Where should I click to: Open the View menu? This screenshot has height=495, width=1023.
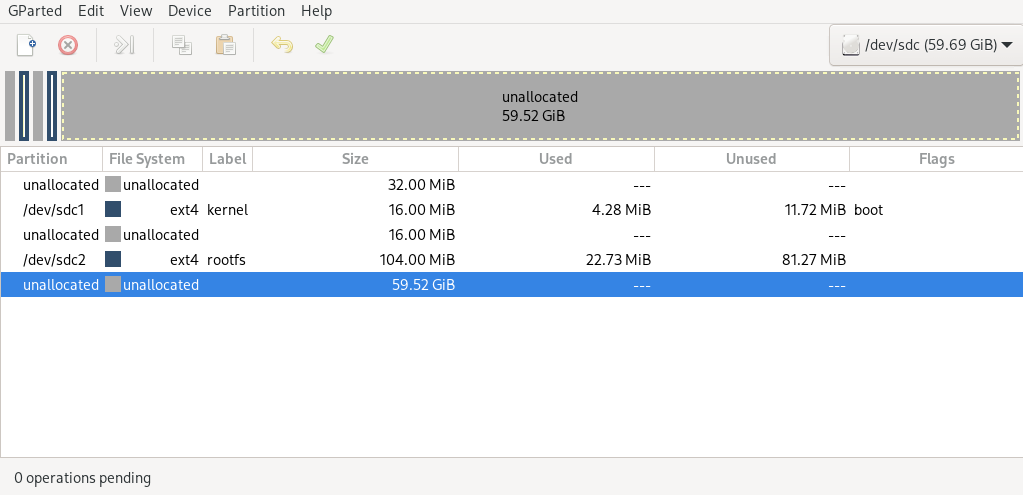[x=136, y=11]
